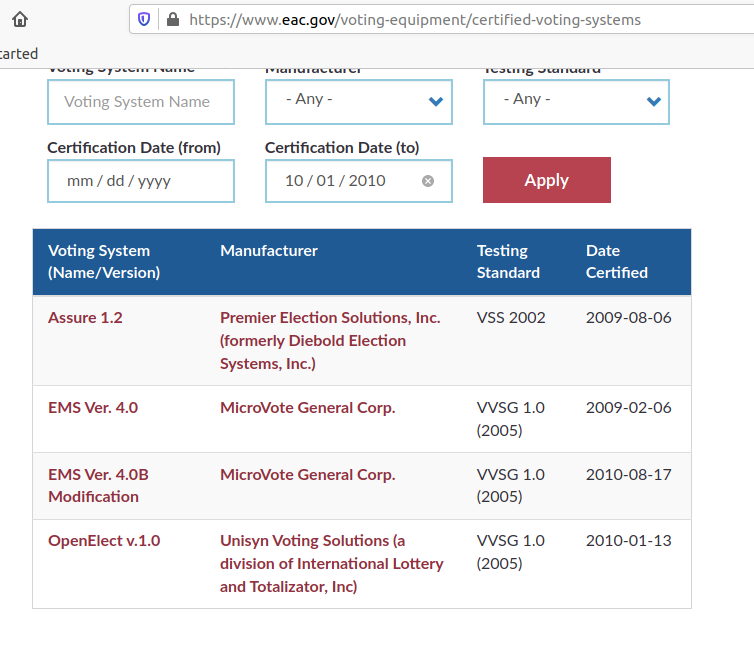Click the Testing Standard column header
The image size is (754, 662).
point(508,262)
